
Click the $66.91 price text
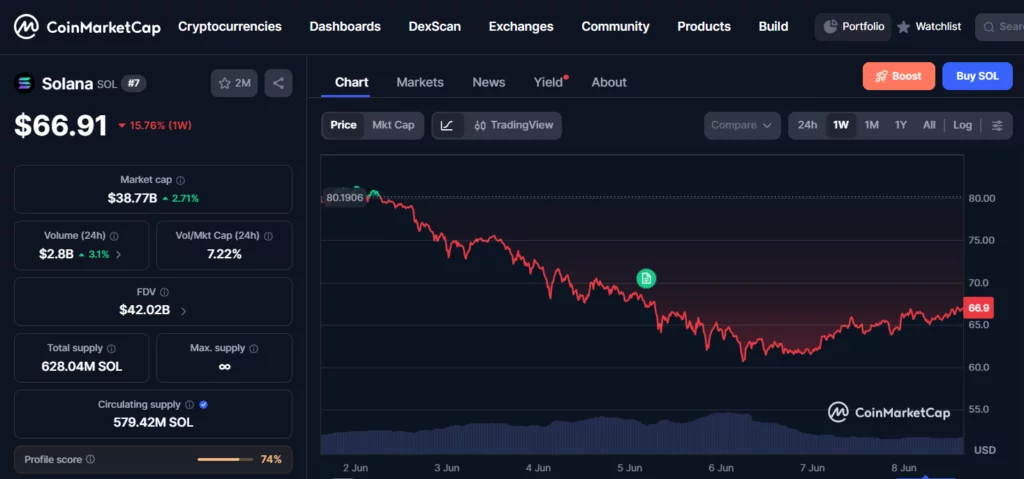coord(61,125)
